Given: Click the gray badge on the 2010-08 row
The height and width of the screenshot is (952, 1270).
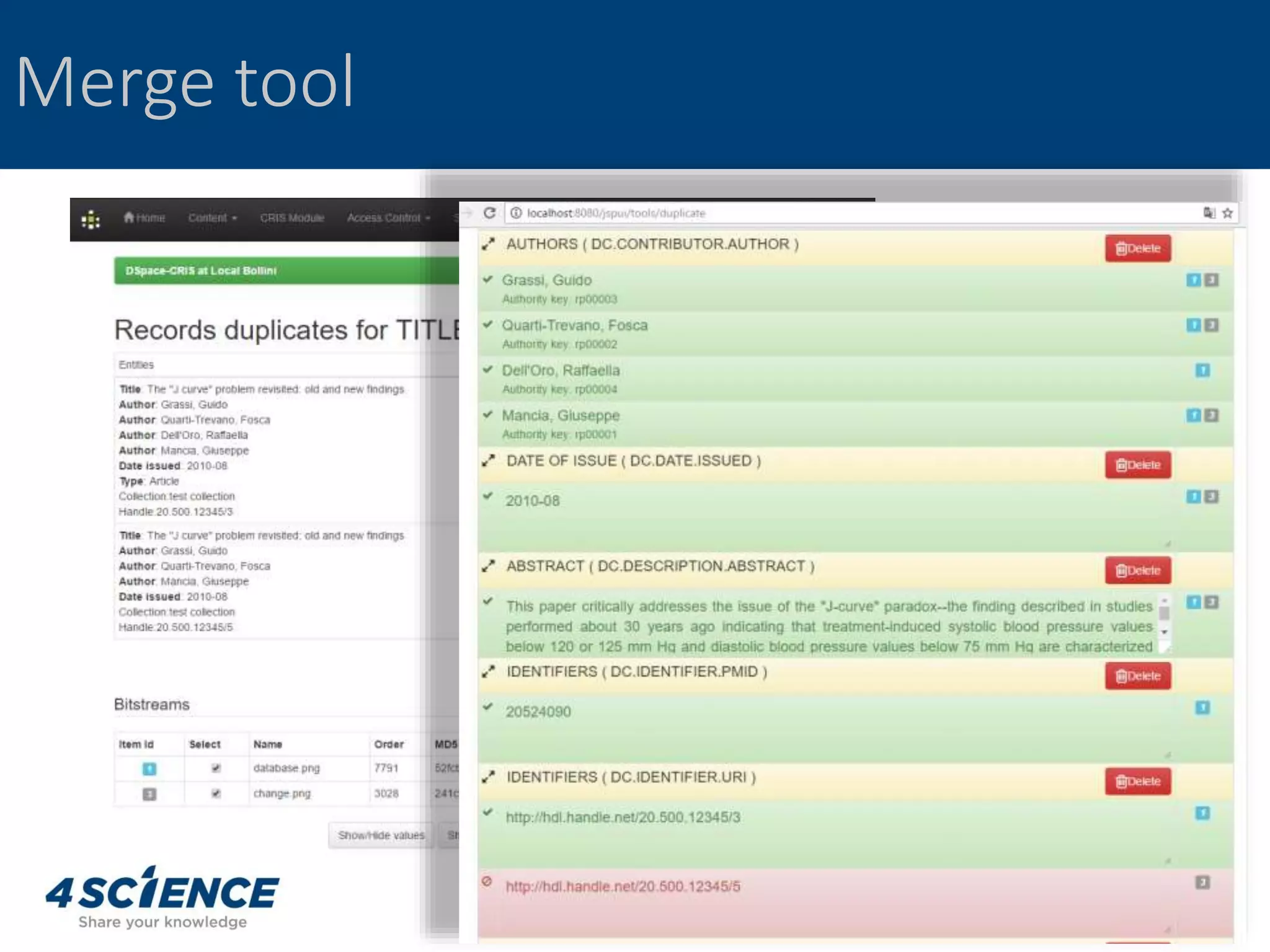Looking at the screenshot, I should click(x=1212, y=496).
